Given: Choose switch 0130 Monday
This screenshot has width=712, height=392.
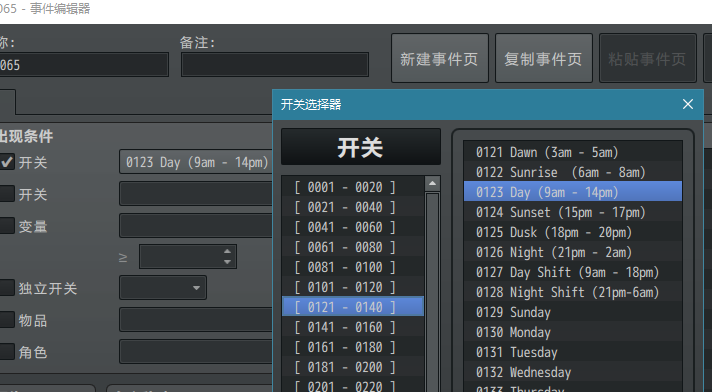Looking at the screenshot, I should tap(573, 332).
